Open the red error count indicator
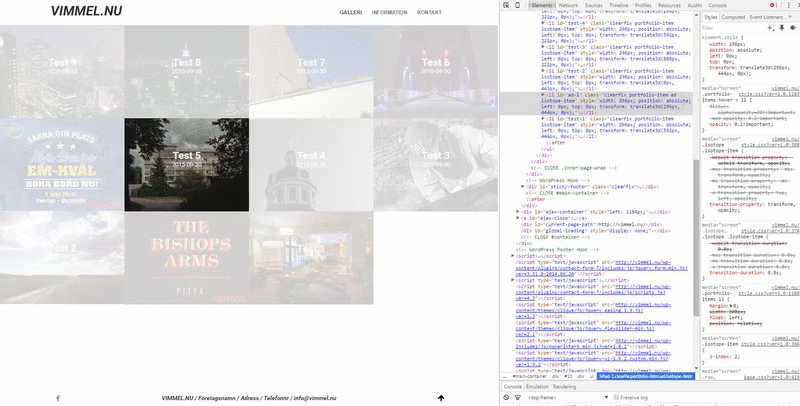800x406 pixels. [x=774, y=5]
